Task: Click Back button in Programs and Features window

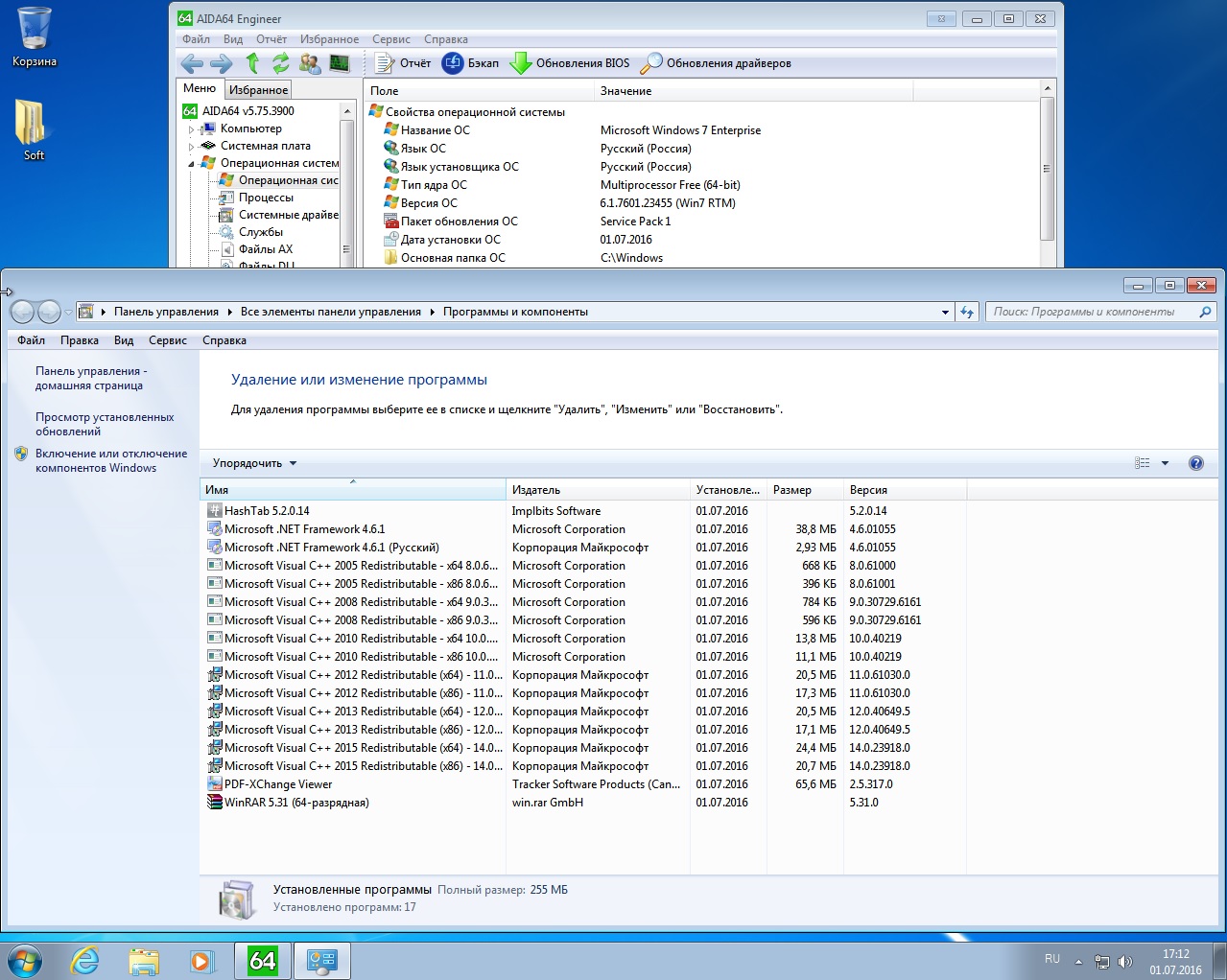Action: (x=22, y=312)
